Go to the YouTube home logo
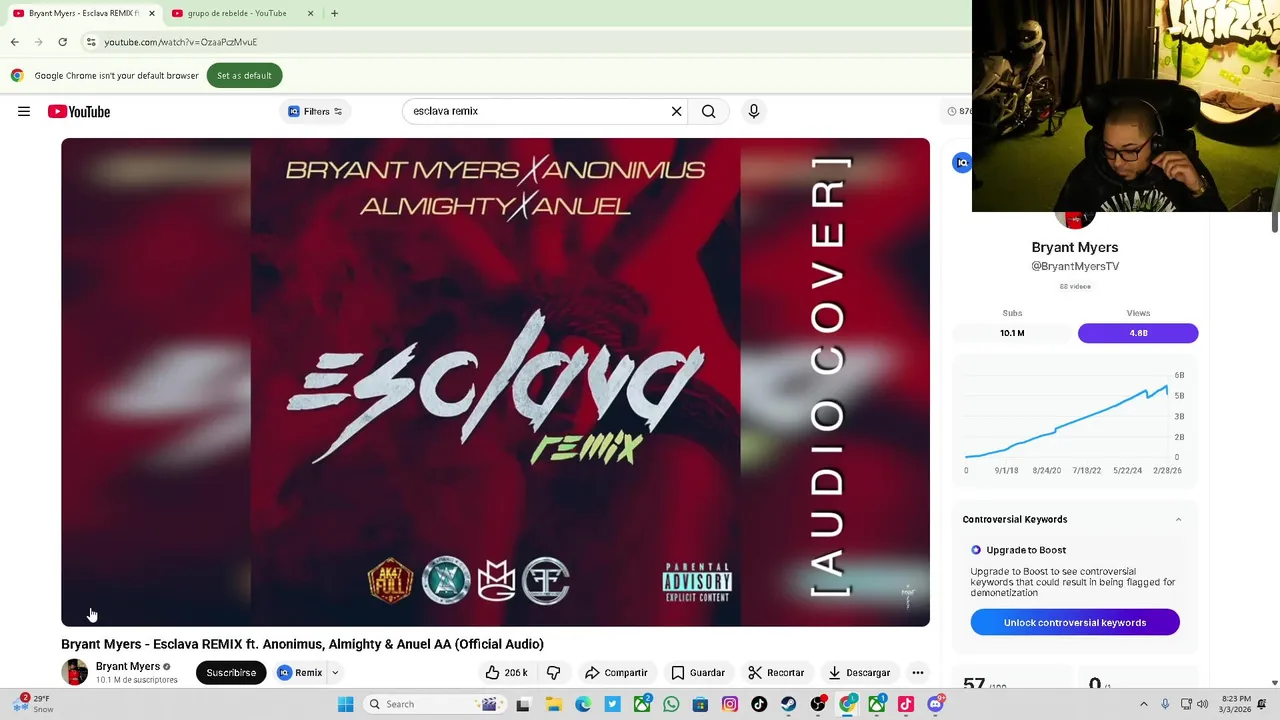Image resolution: width=1280 pixels, height=720 pixels. tap(79, 111)
